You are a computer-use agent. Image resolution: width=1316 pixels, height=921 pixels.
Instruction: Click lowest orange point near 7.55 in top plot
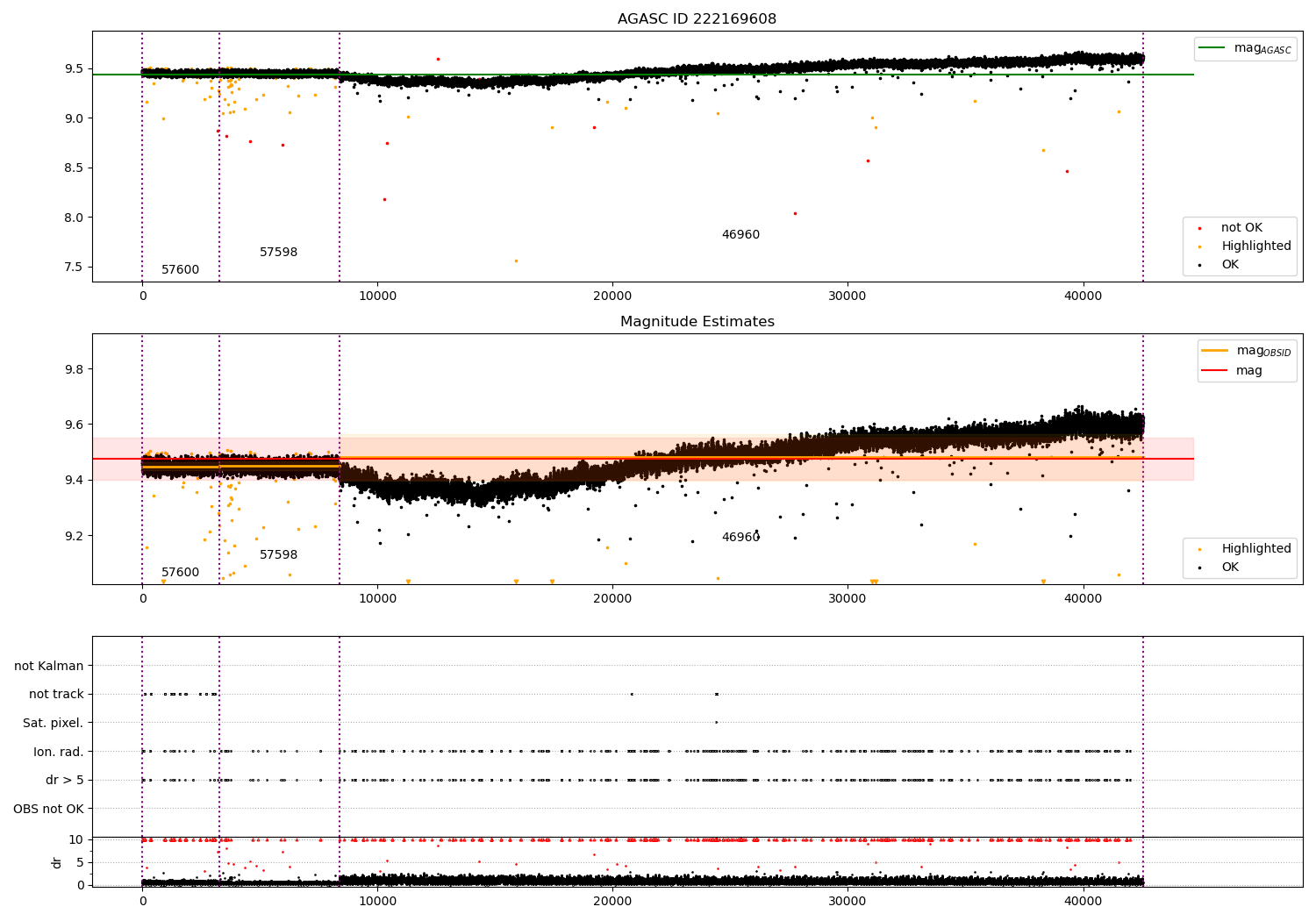pyautogui.click(x=516, y=261)
